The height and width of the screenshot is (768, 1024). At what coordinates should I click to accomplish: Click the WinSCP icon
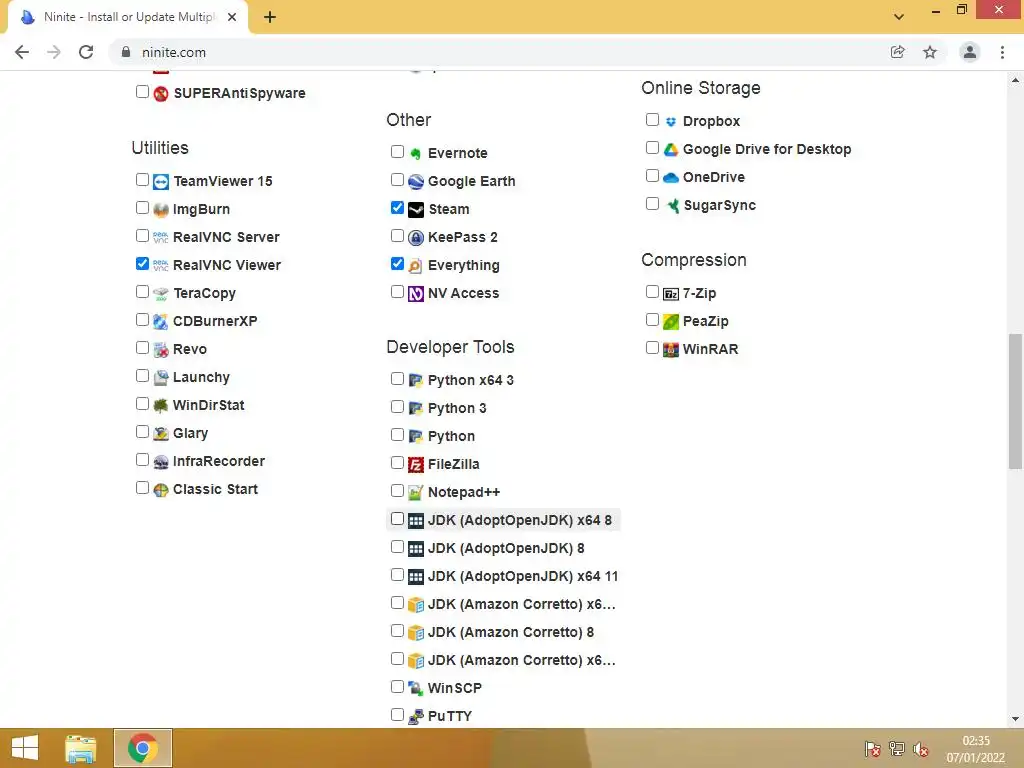(415, 688)
